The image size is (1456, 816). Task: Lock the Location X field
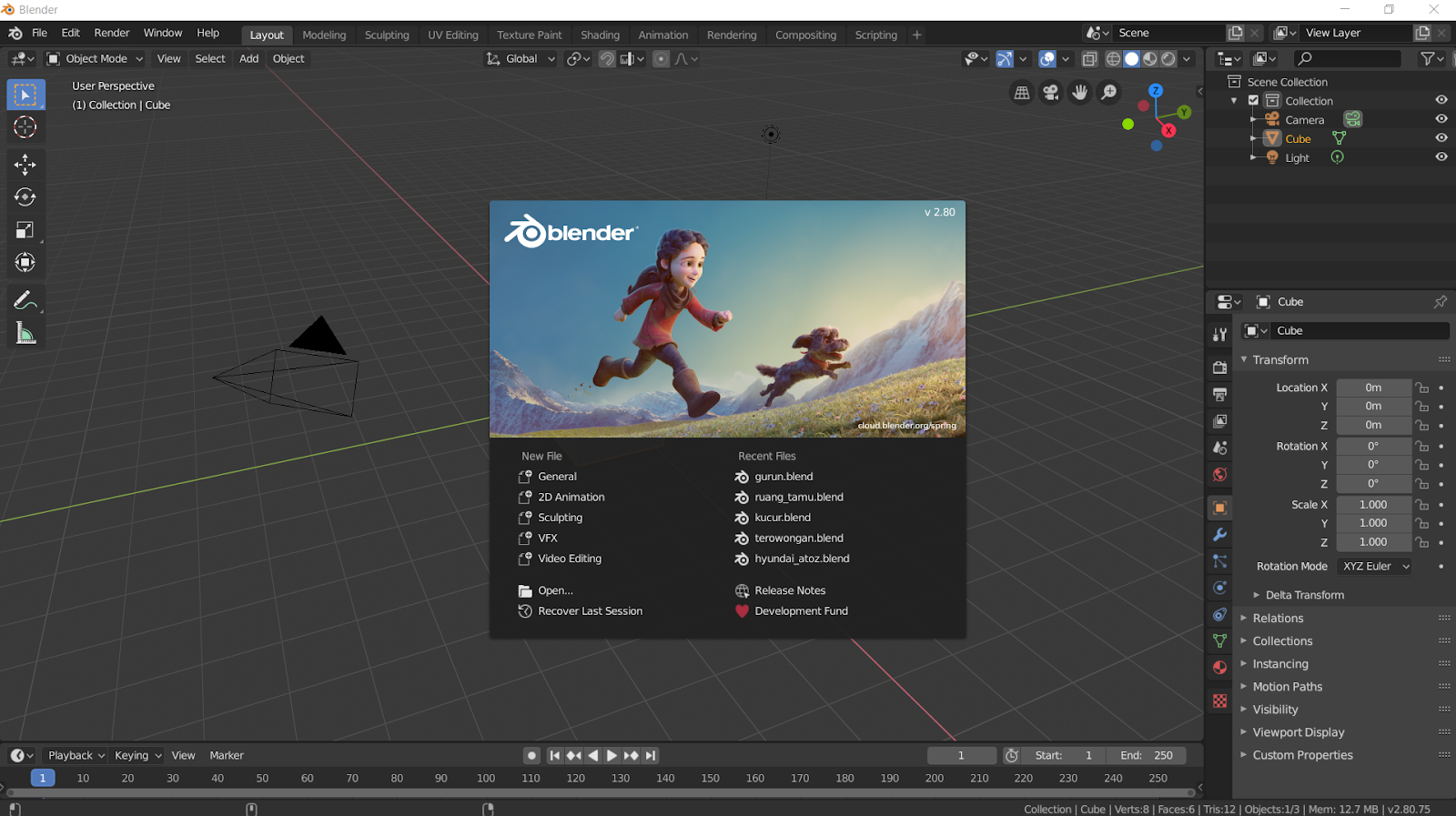1422,388
